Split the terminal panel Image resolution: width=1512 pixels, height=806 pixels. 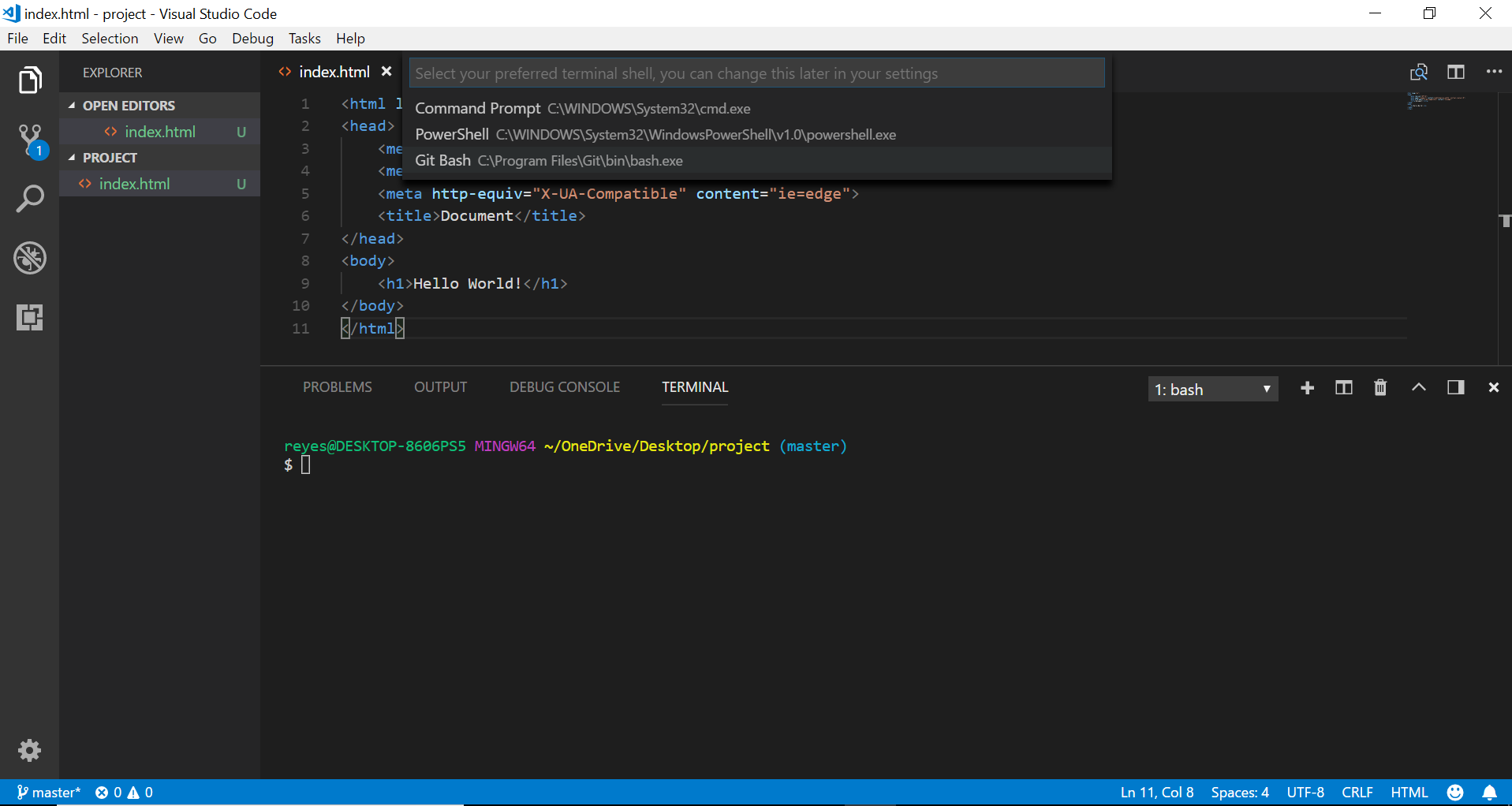pos(1344,388)
